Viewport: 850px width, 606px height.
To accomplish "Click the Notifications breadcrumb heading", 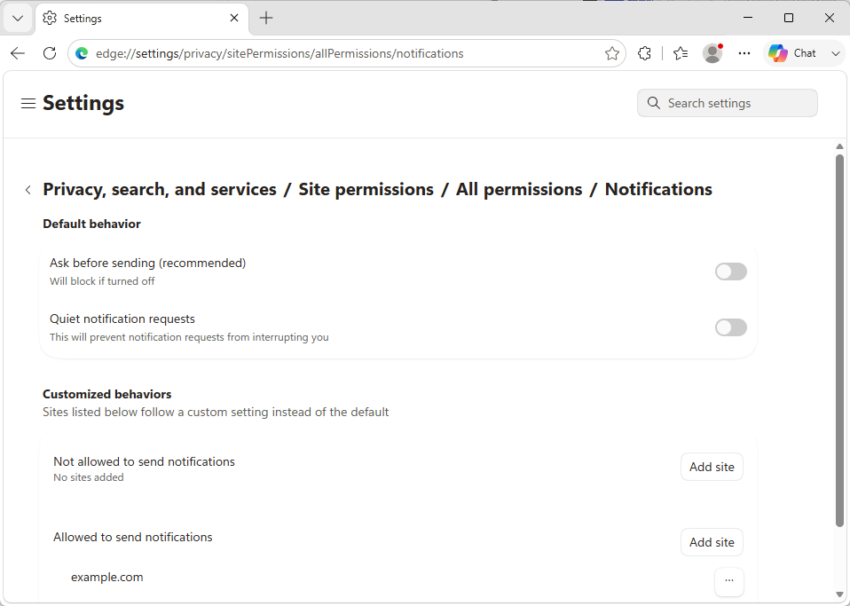I will click(658, 189).
